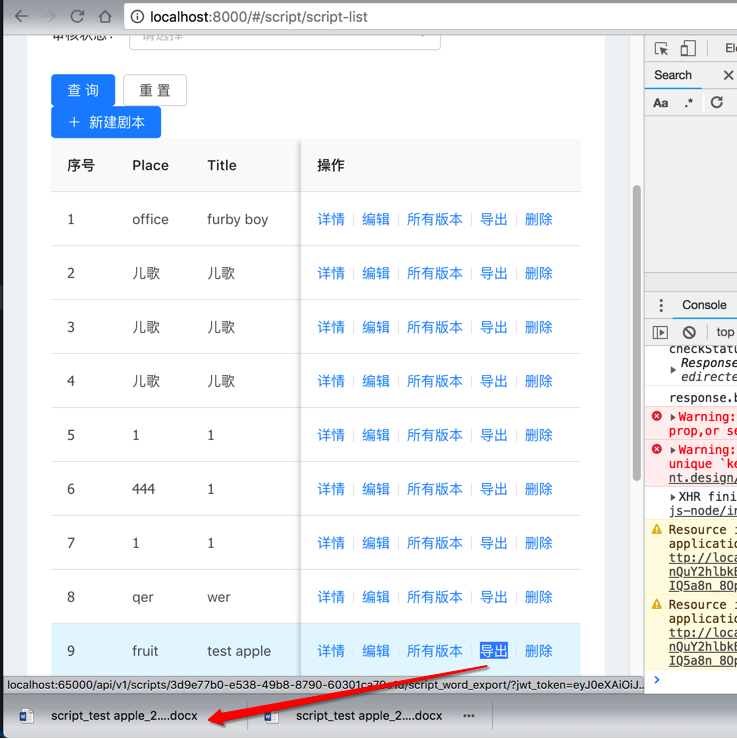This screenshot has width=737, height=739.
Task: Click the console prompt arrow input
Action: 657,679
